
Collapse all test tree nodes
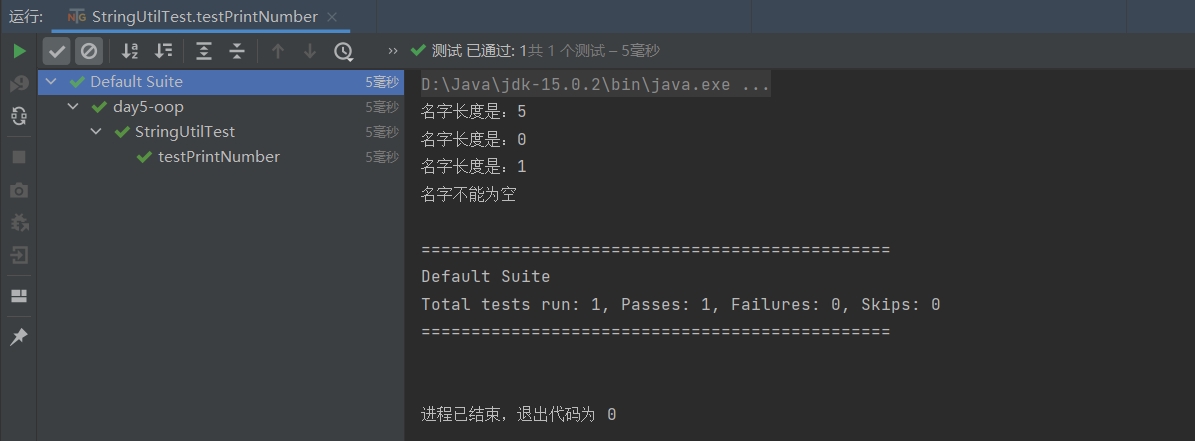pyautogui.click(x=237, y=51)
